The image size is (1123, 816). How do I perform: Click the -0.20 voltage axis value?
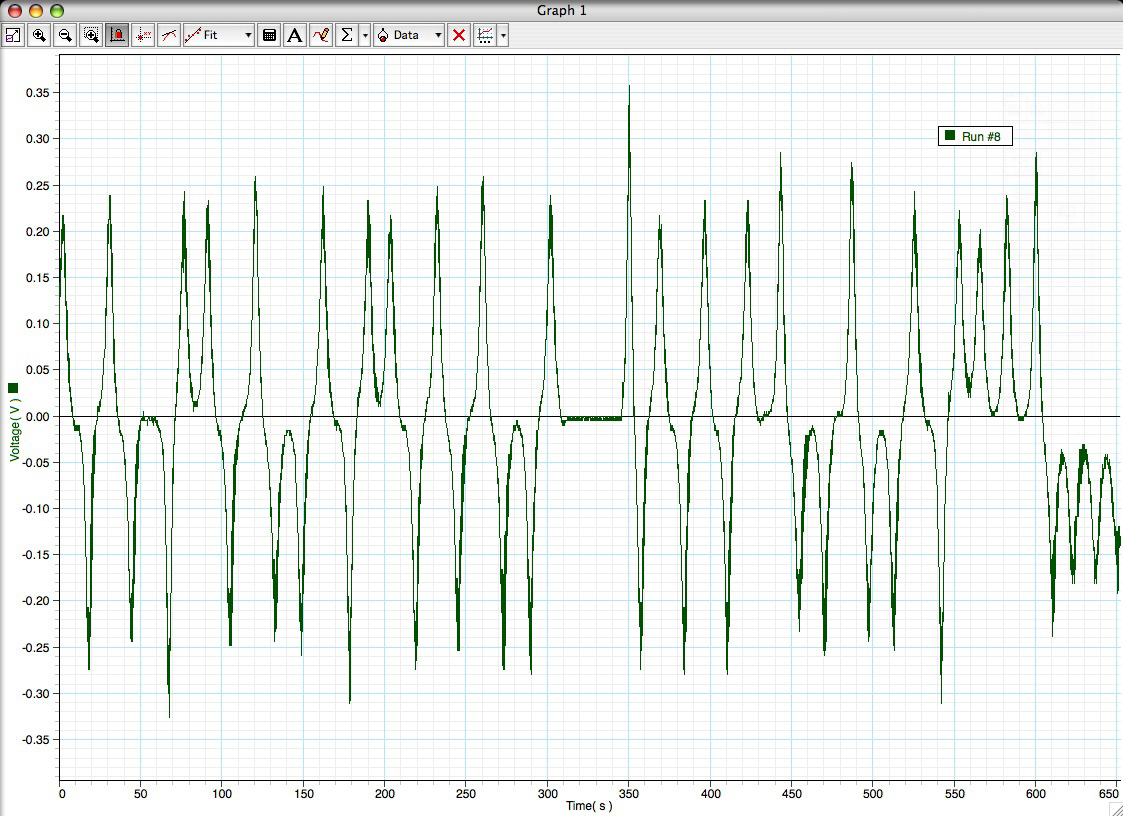[x=36, y=601]
